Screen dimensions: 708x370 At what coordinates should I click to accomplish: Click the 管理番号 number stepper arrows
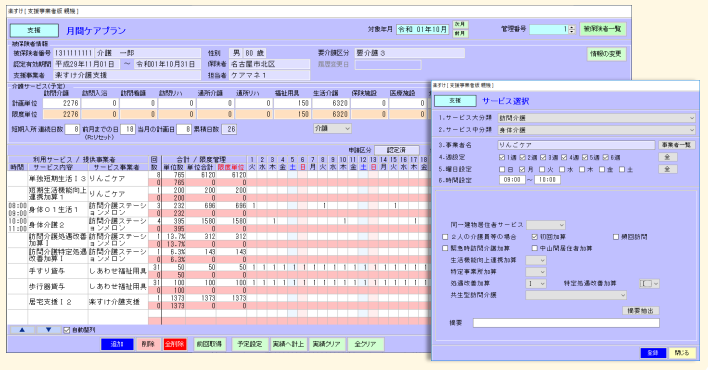(572, 29)
